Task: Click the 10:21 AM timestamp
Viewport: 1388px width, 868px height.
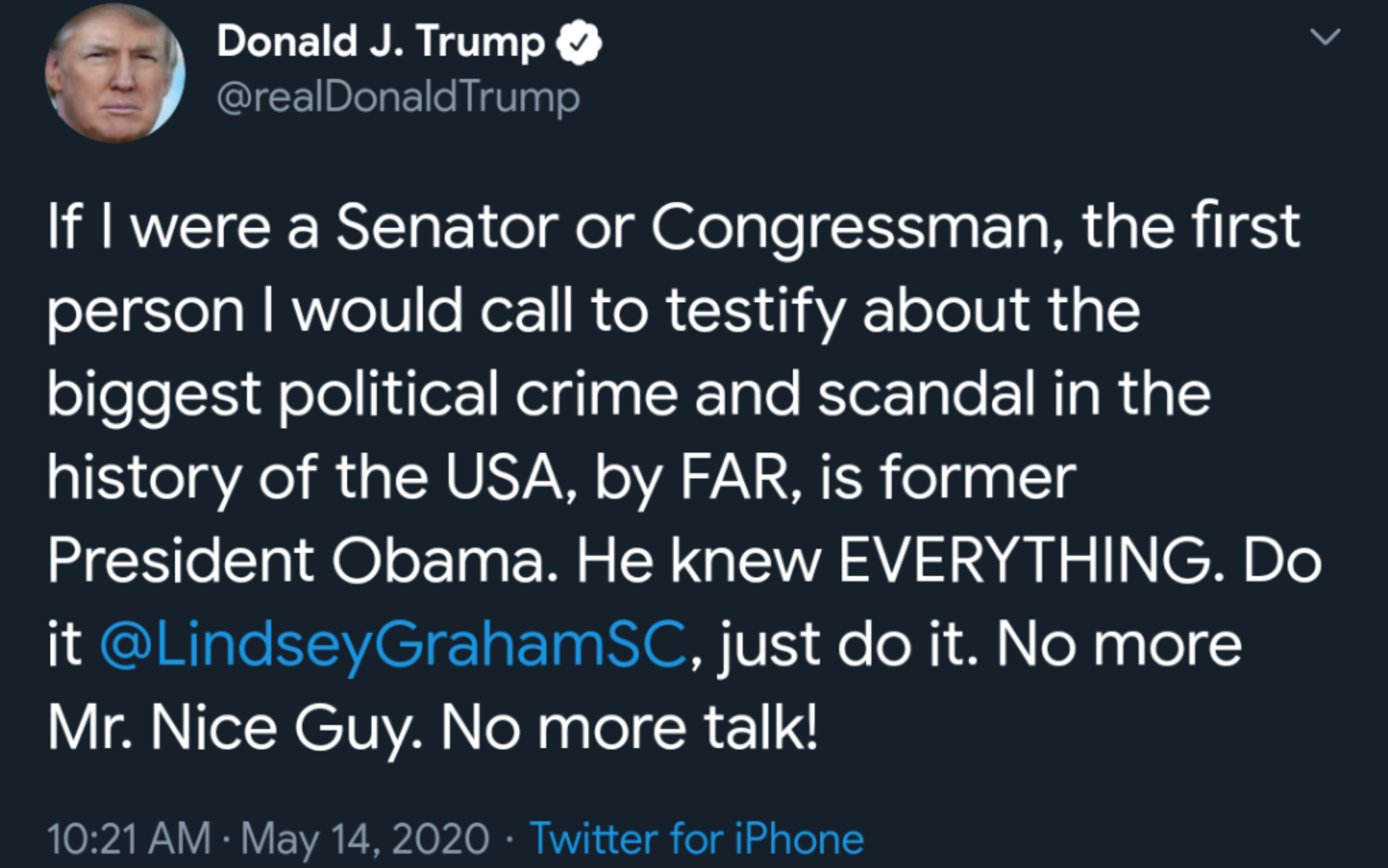Action: [x=129, y=838]
